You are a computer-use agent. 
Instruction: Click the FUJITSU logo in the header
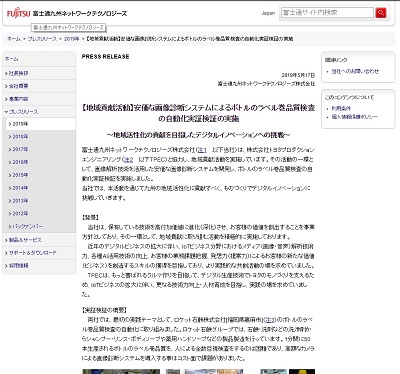(x=18, y=14)
